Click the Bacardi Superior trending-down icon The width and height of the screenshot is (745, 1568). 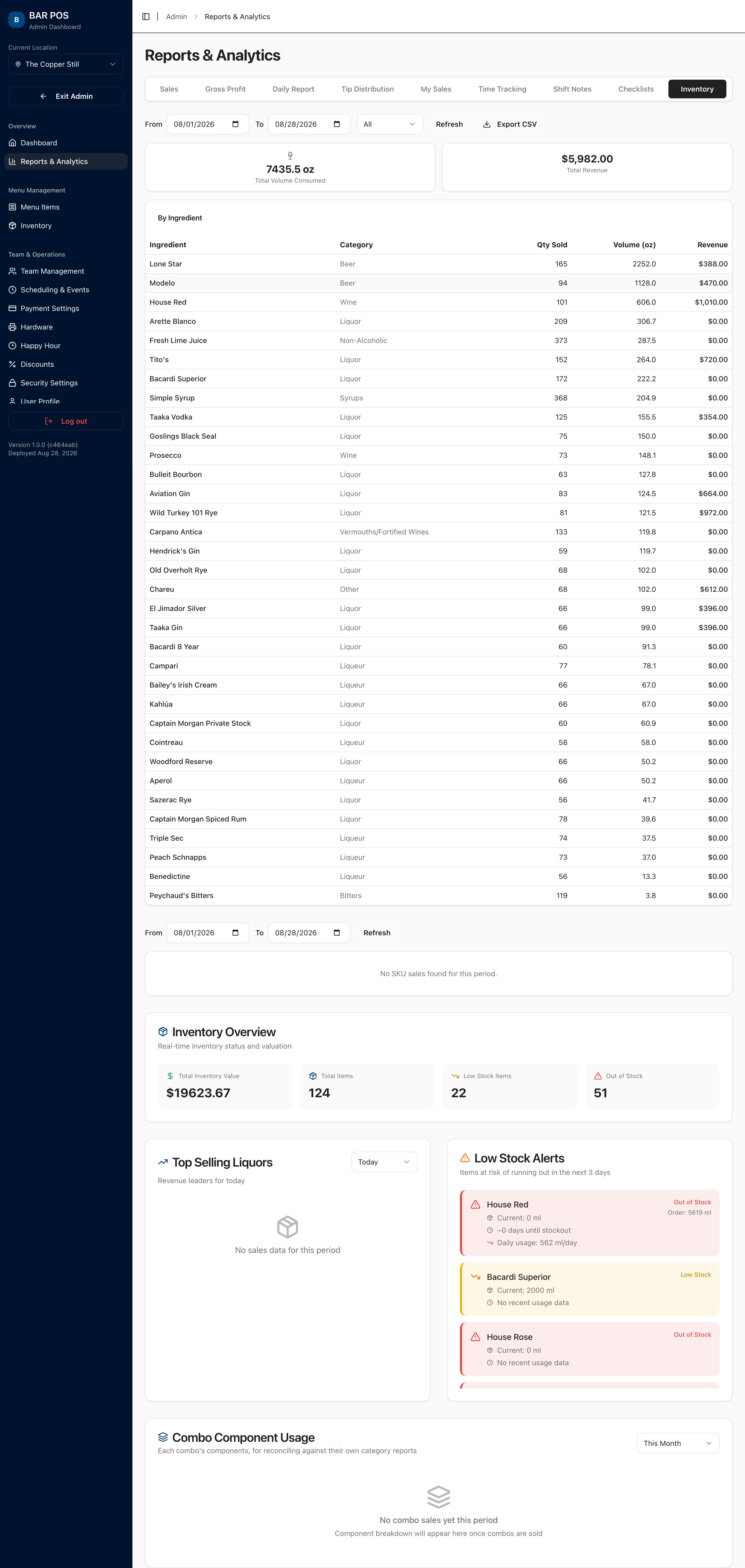pyautogui.click(x=475, y=1277)
